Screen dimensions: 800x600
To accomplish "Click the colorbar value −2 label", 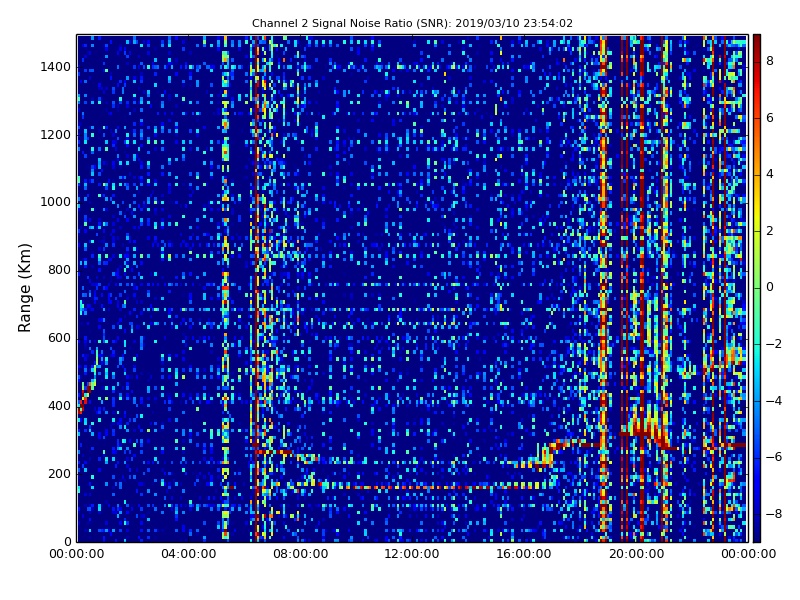I will point(774,344).
